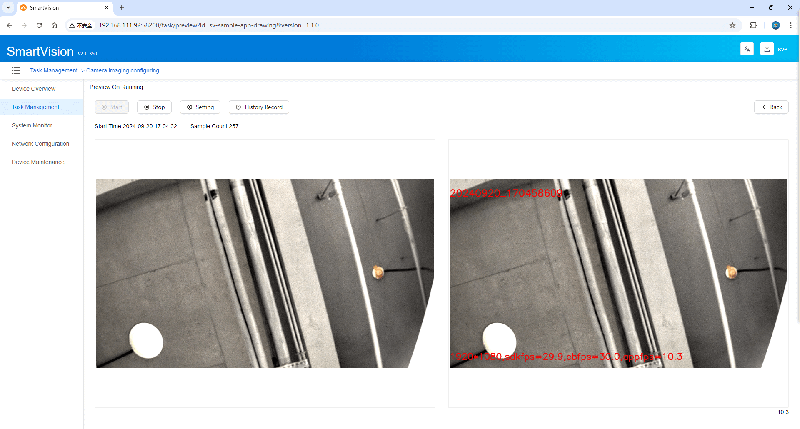
Task: Go back with the Back button
Action: (x=771, y=107)
